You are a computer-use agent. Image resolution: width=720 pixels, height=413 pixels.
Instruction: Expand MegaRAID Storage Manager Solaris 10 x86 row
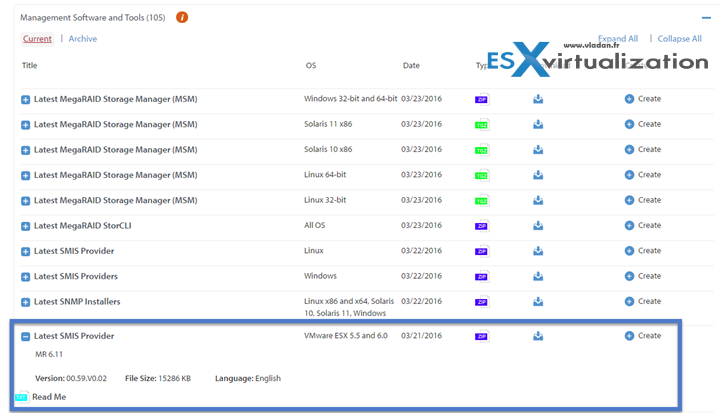(26, 150)
